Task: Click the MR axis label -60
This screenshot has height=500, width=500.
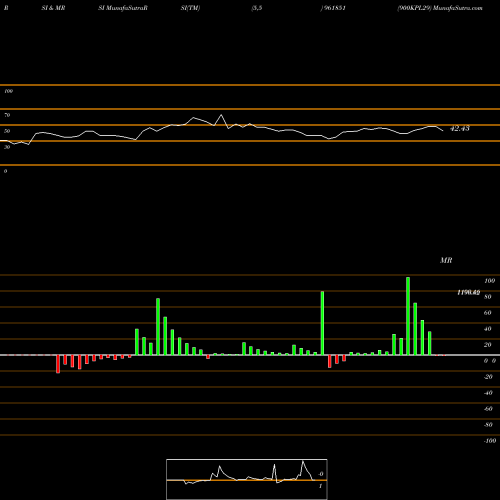Action: point(488,409)
